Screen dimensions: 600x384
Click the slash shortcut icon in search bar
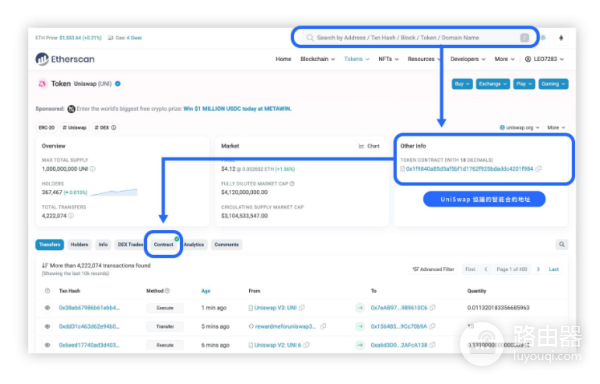coord(524,37)
